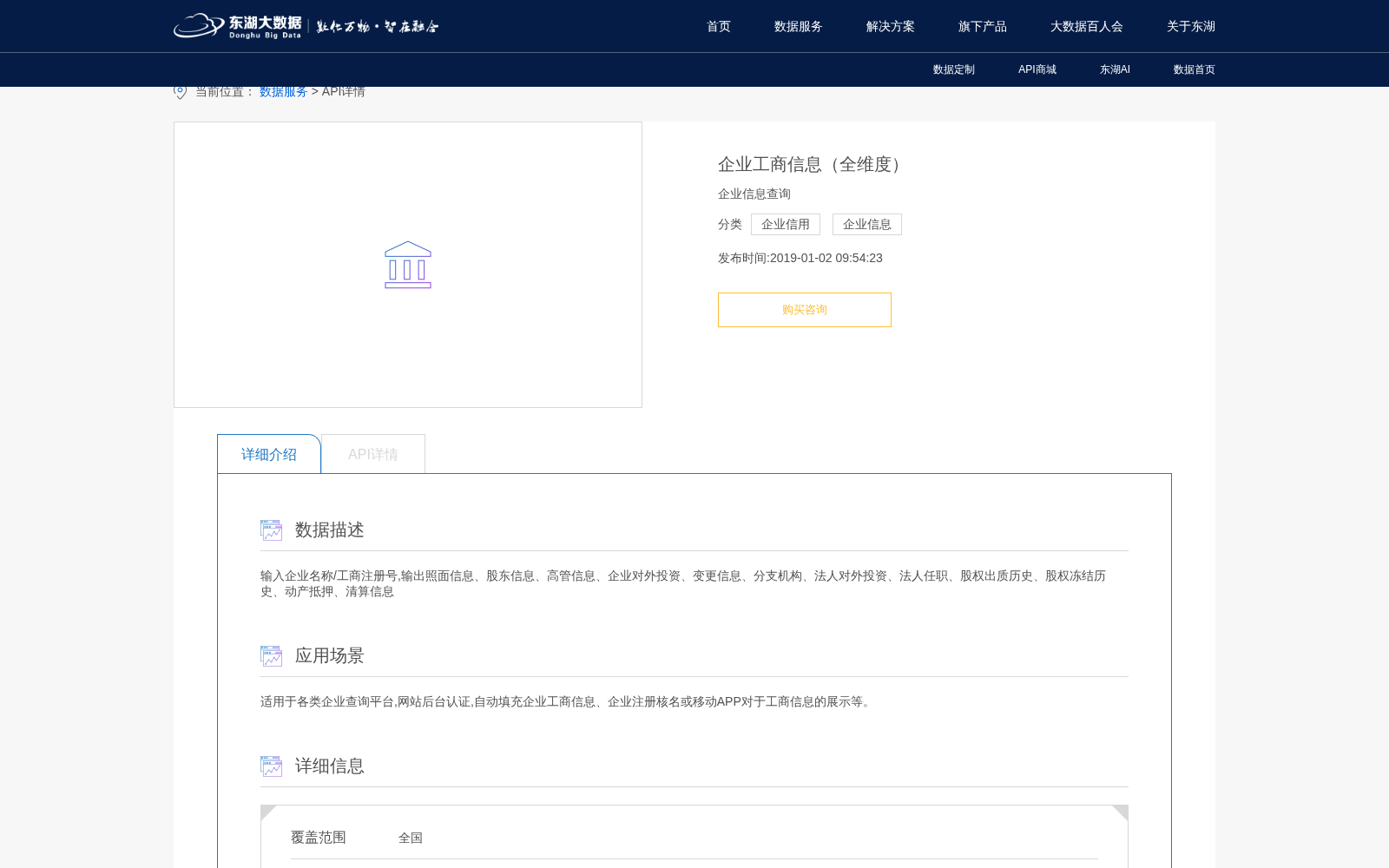Open the 关于东湖 menu item
1389x868 pixels.
point(1191,26)
